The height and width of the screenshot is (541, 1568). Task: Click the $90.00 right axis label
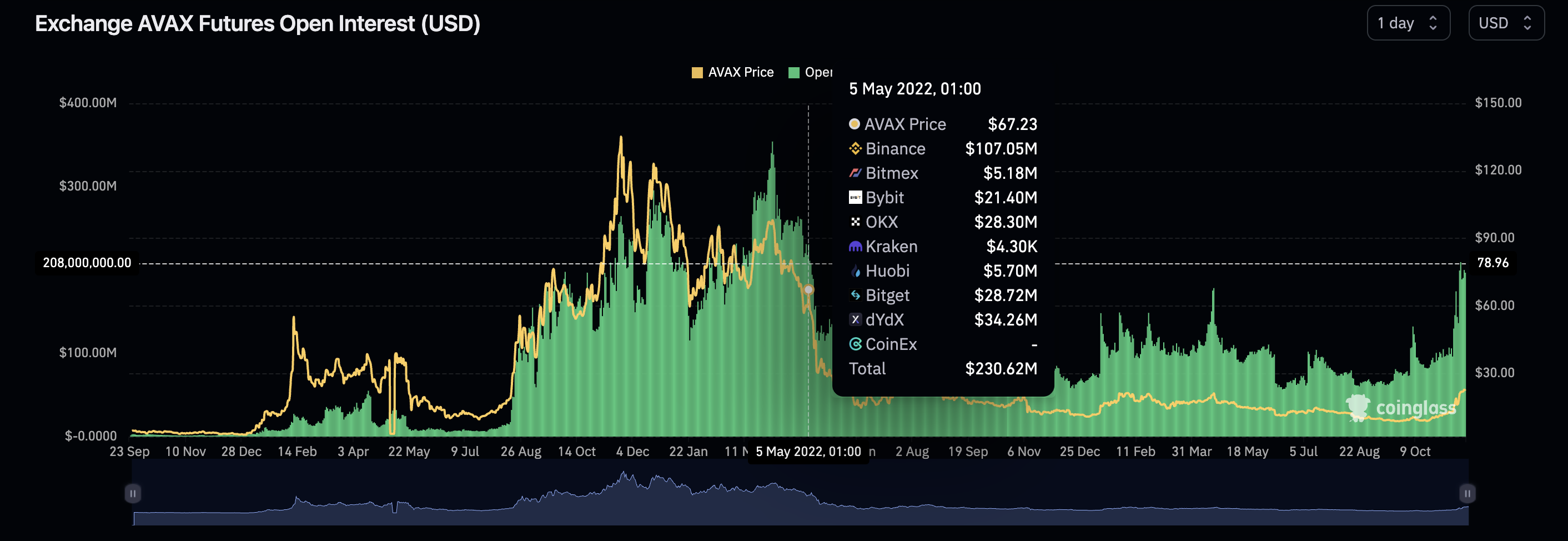pos(1494,238)
